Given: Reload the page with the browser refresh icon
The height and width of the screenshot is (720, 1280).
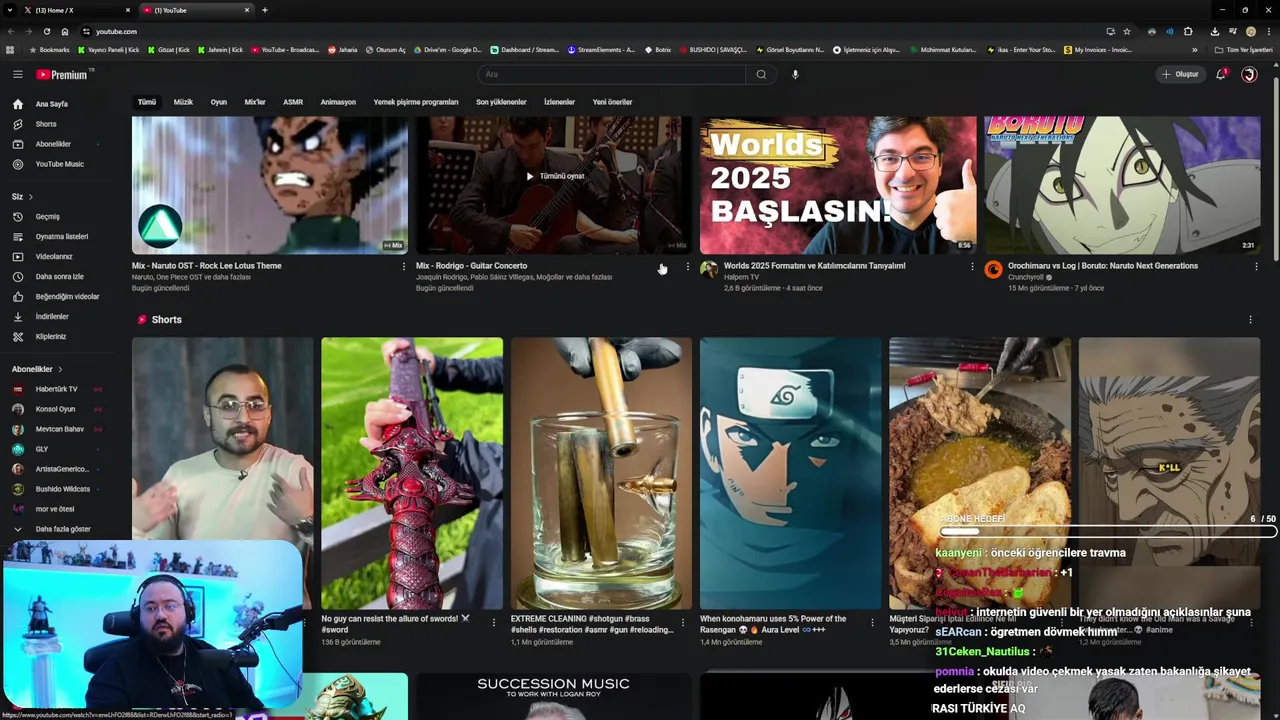Looking at the screenshot, I should pyautogui.click(x=46, y=31).
